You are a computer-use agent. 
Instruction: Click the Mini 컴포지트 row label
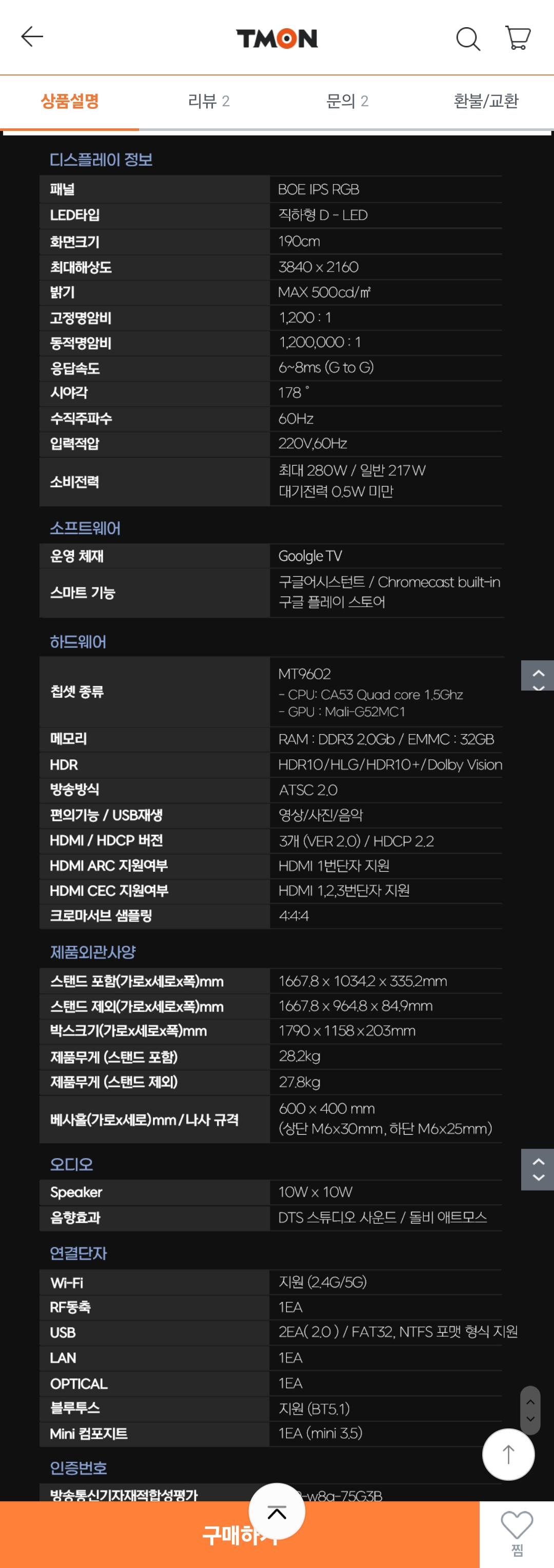click(x=89, y=1433)
